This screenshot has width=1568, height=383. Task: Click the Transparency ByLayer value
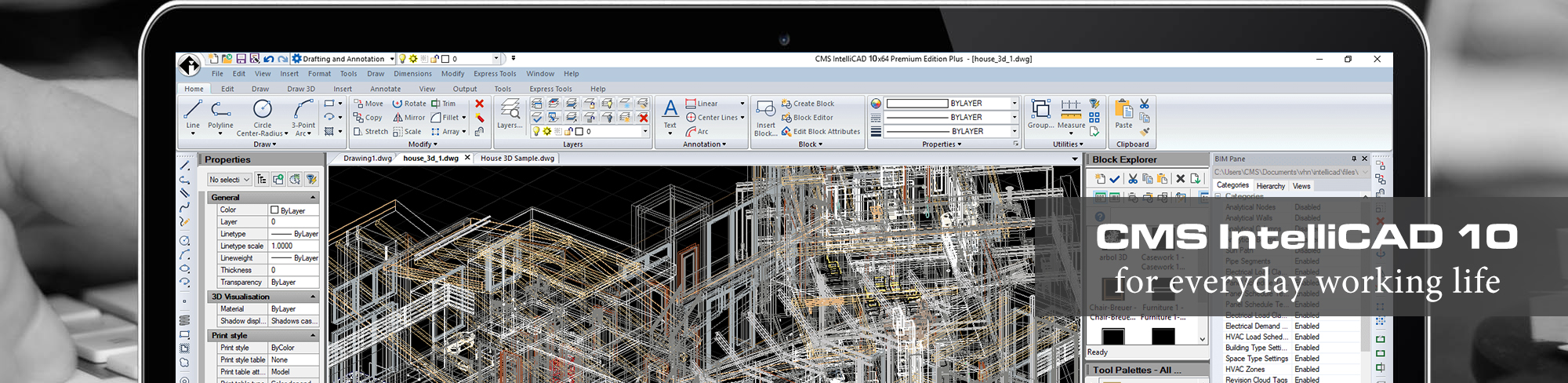tap(293, 282)
